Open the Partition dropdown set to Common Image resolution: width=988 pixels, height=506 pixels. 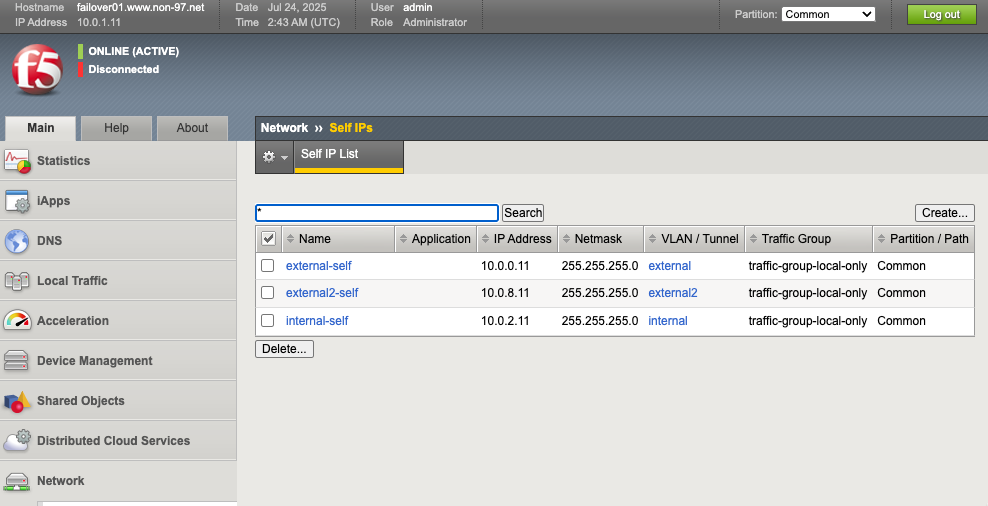click(x=828, y=14)
